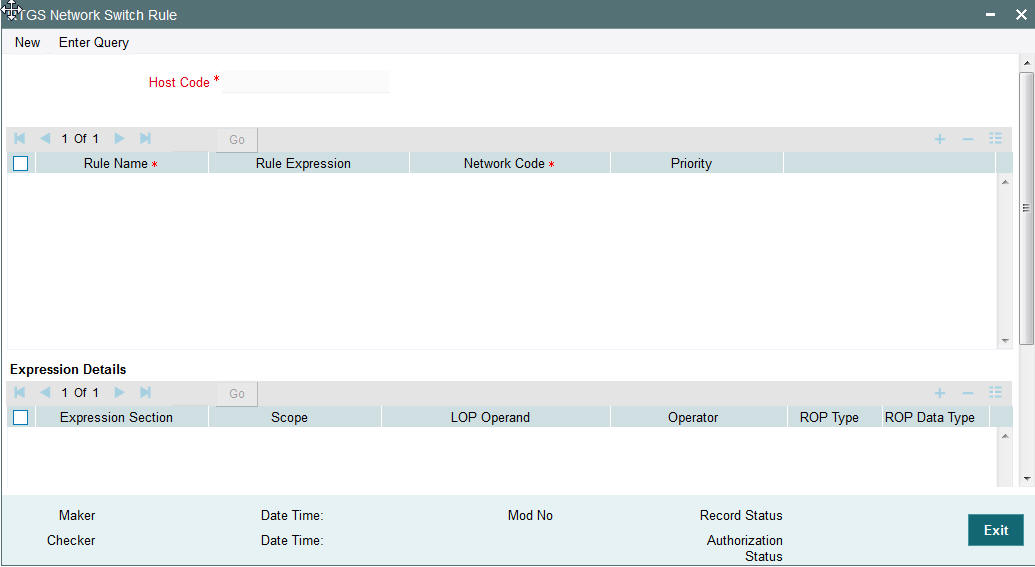
Task: Click the Expression Details heading
Action: pos(68,369)
